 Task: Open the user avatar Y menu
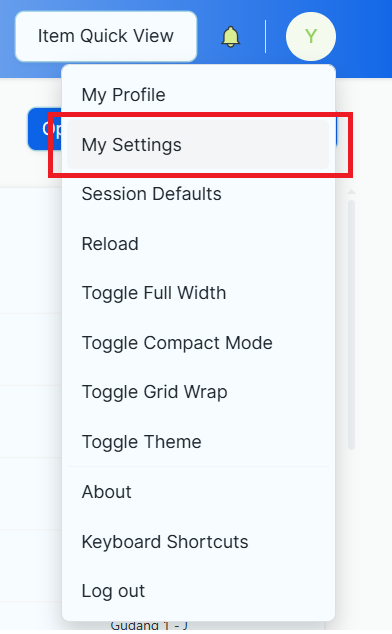(311, 36)
